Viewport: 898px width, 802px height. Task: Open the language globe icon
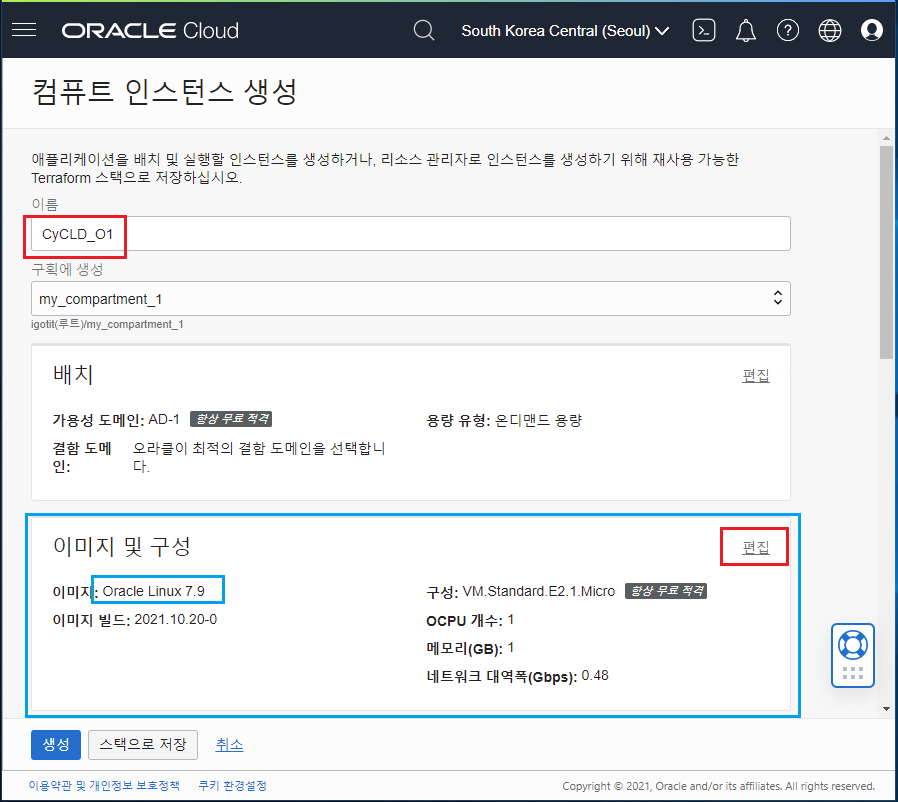(x=829, y=30)
